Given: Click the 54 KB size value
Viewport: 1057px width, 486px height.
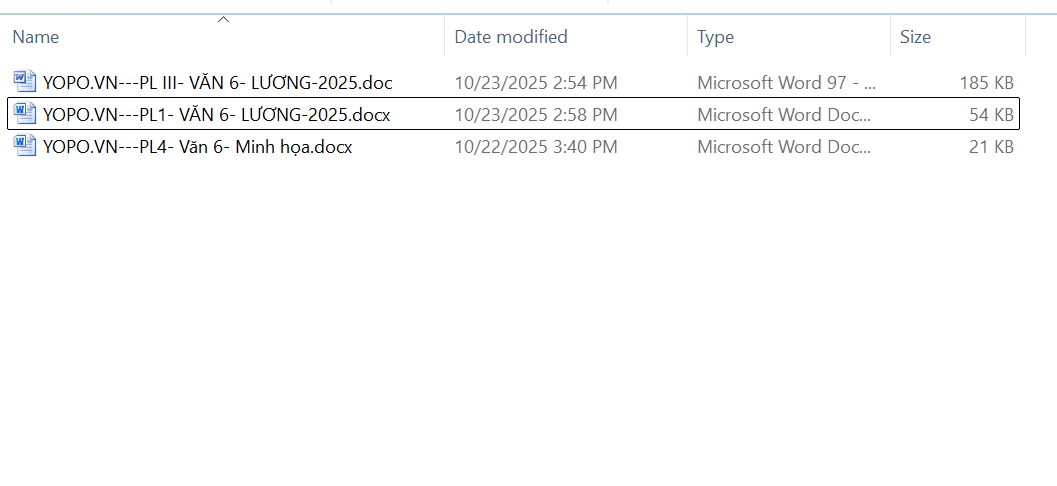Looking at the screenshot, I should point(991,115).
